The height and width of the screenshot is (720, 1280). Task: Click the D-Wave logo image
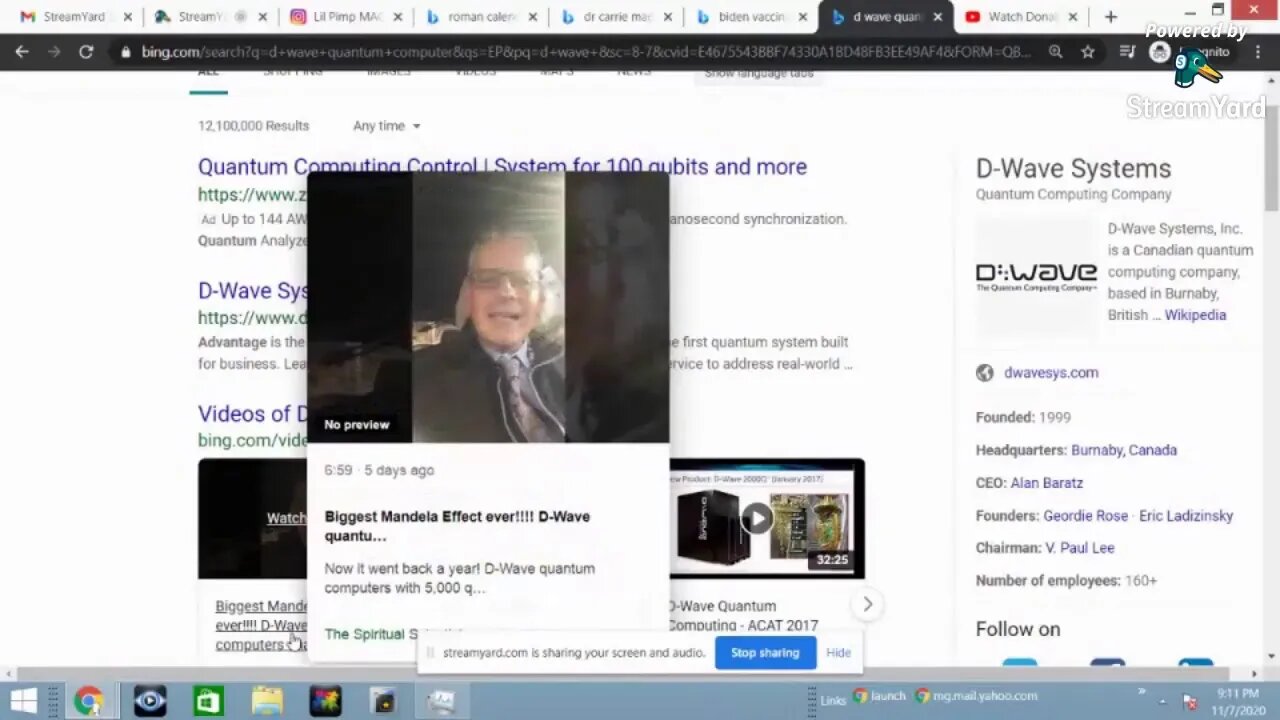[1036, 277]
